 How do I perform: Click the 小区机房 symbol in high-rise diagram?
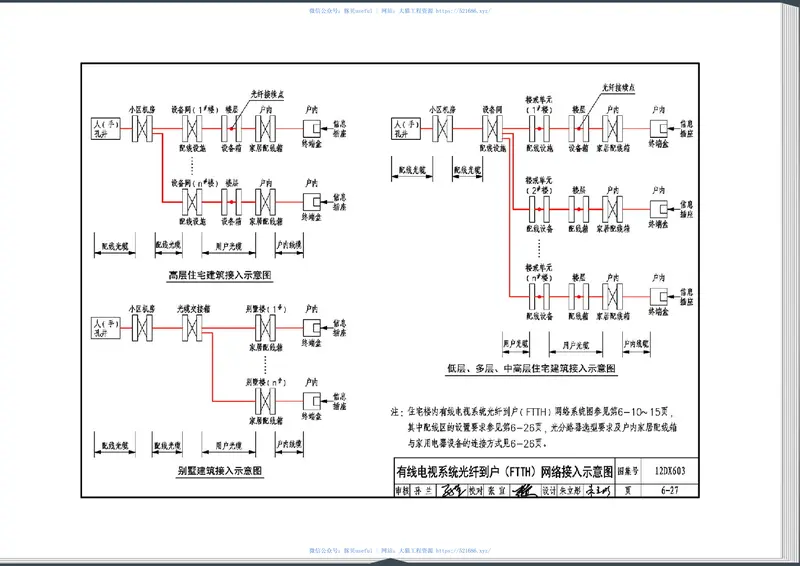point(140,129)
